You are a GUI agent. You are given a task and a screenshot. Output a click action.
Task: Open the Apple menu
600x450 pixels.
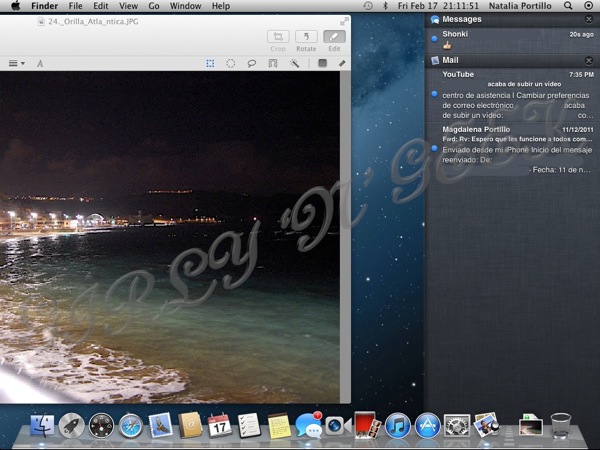click(x=15, y=6)
